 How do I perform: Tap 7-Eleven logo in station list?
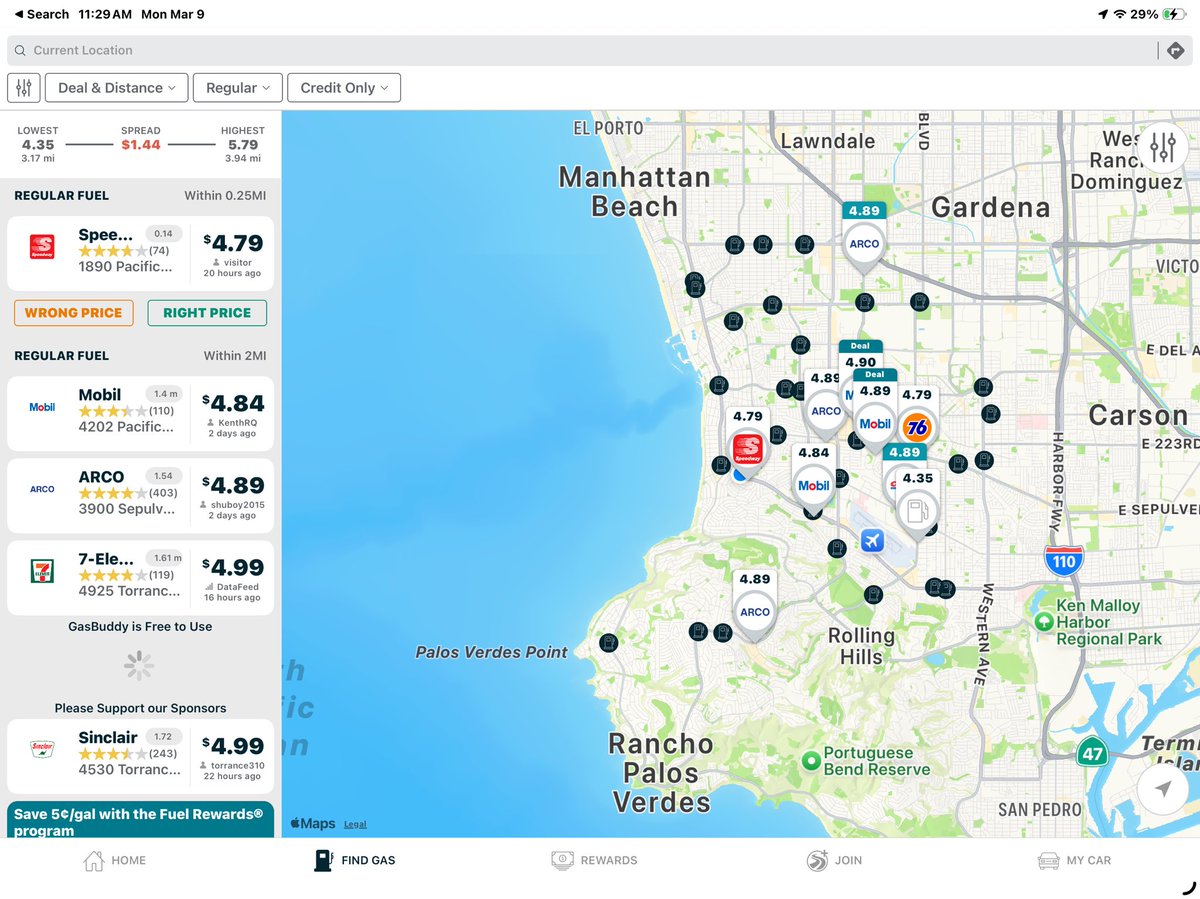42,571
